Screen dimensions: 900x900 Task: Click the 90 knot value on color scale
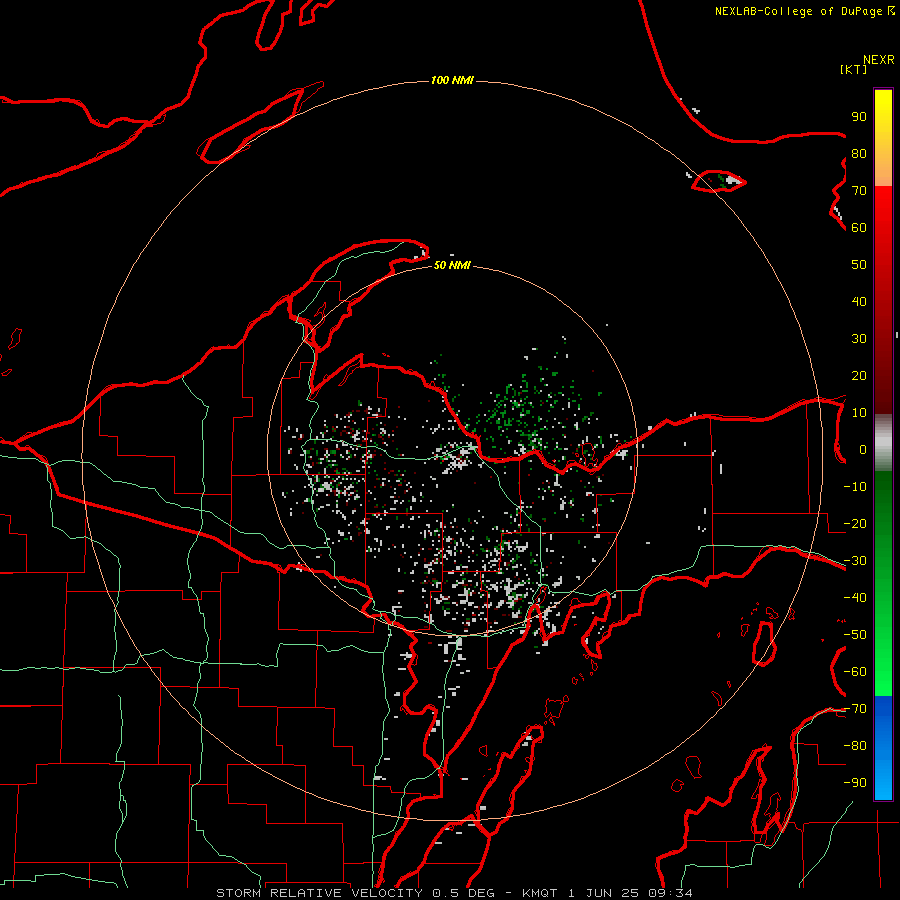[x=859, y=117]
